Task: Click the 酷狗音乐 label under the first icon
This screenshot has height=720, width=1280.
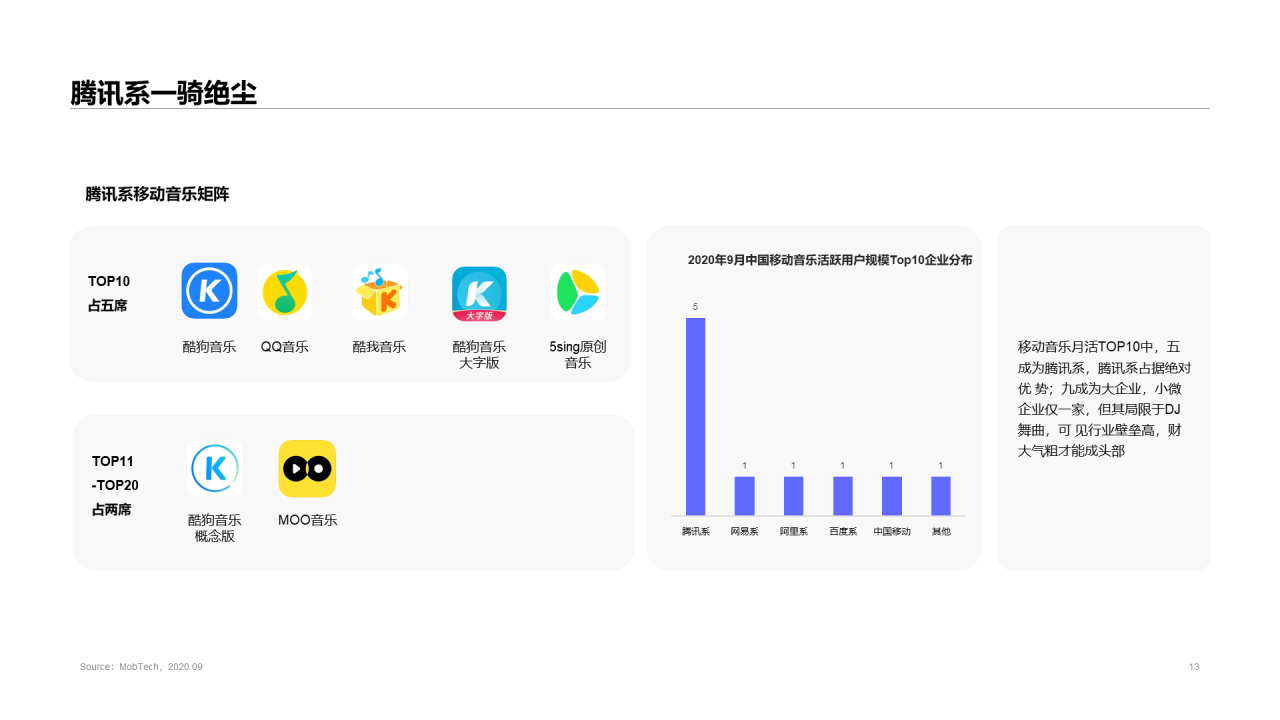Action: (209, 347)
